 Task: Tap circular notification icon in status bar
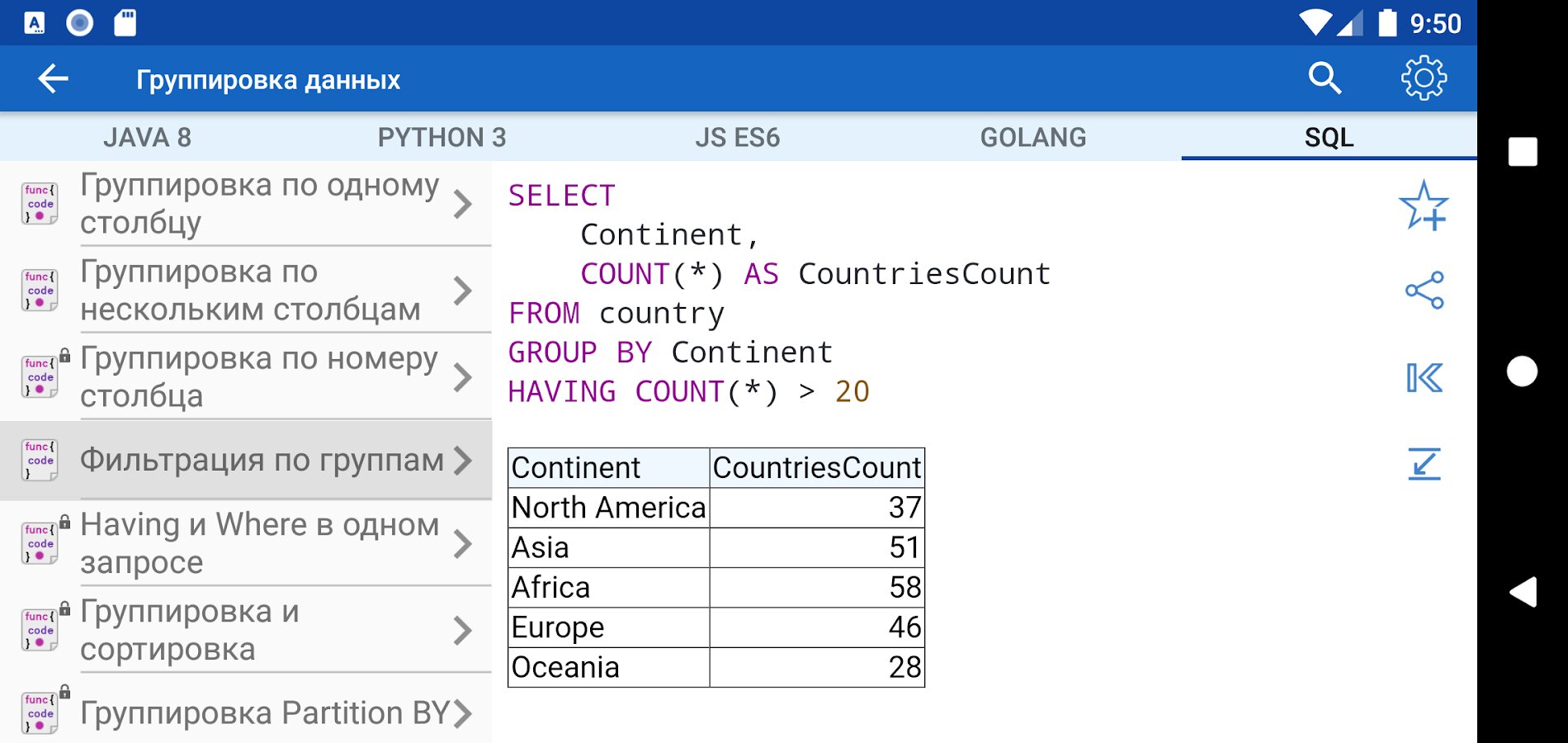[x=80, y=22]
